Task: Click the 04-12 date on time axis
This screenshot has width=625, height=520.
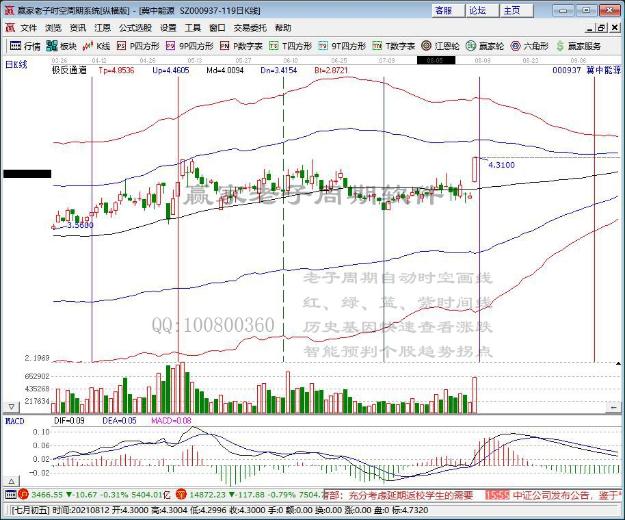Action: [99, 61]
